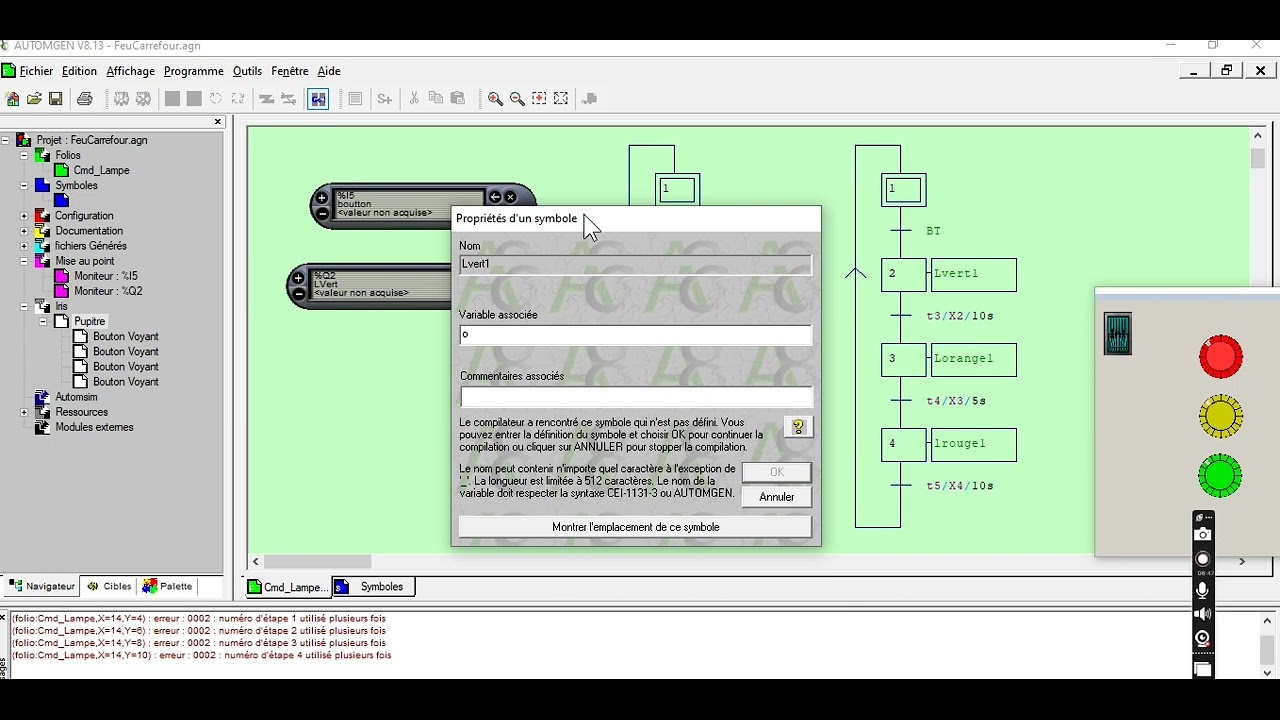This screenshot has width=1280, height=720.
Task: Click the minus icon on %I5 monitor
Action: point(322,213)
